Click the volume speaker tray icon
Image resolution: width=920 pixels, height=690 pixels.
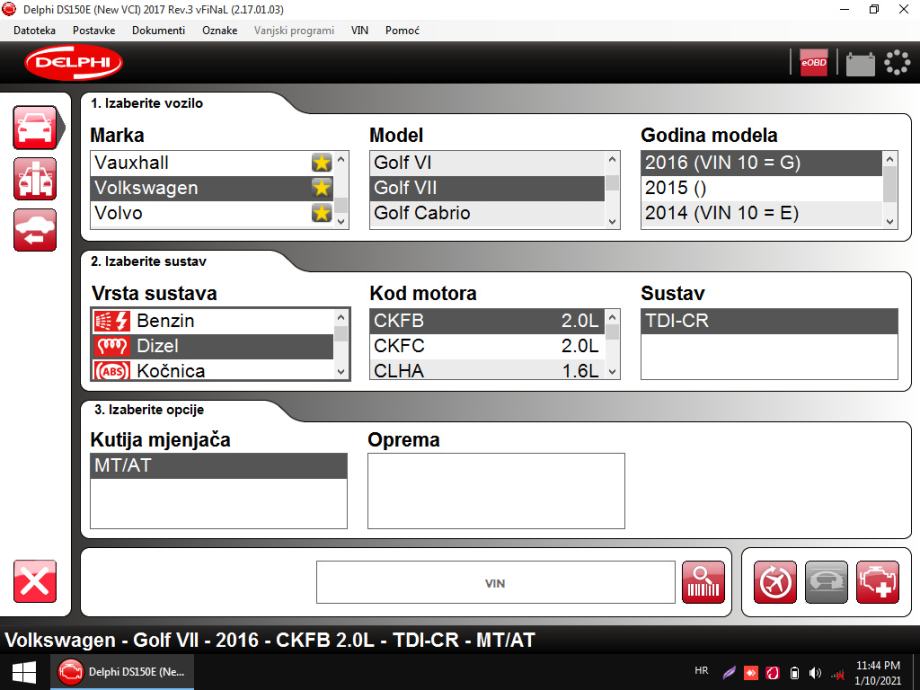[x=816, y=673]
